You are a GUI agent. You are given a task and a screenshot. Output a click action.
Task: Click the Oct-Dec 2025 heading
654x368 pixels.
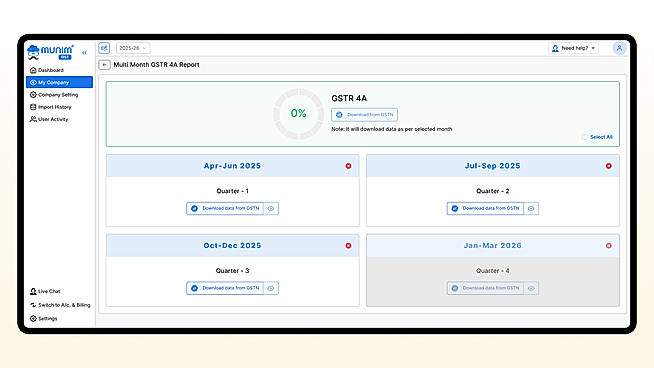click(232, 245)
